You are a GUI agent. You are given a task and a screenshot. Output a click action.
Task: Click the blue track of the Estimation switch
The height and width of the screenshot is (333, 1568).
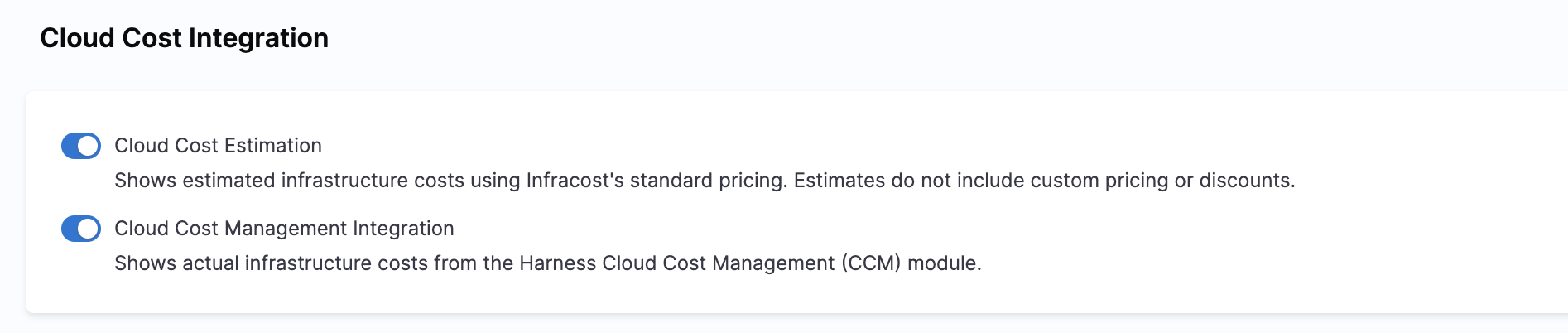click(x=70, y=146)
